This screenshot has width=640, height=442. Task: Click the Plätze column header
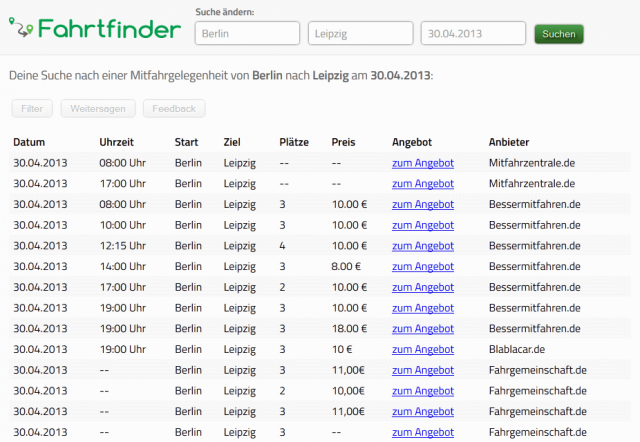coord(295,142)
